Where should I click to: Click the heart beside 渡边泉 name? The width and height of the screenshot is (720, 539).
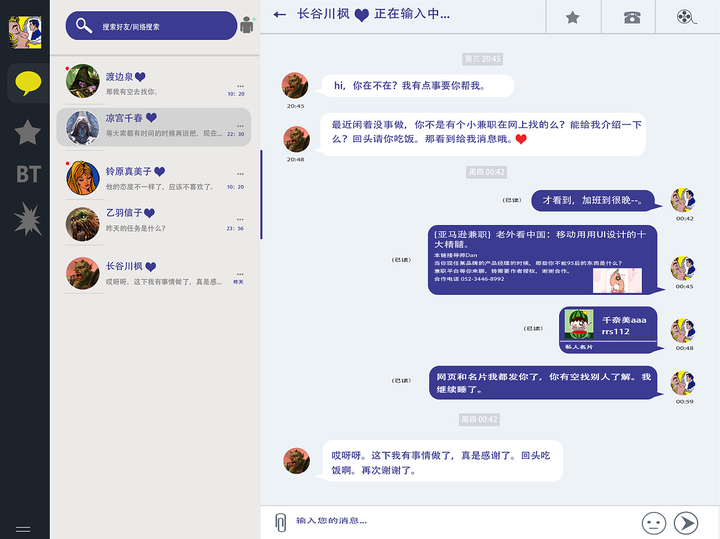coord(140,77)
